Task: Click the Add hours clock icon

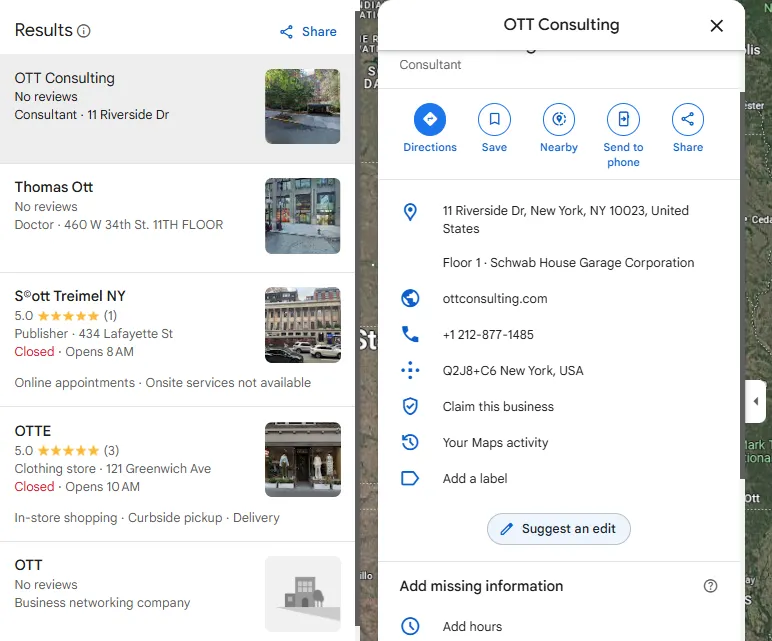Action: (410, 626)
